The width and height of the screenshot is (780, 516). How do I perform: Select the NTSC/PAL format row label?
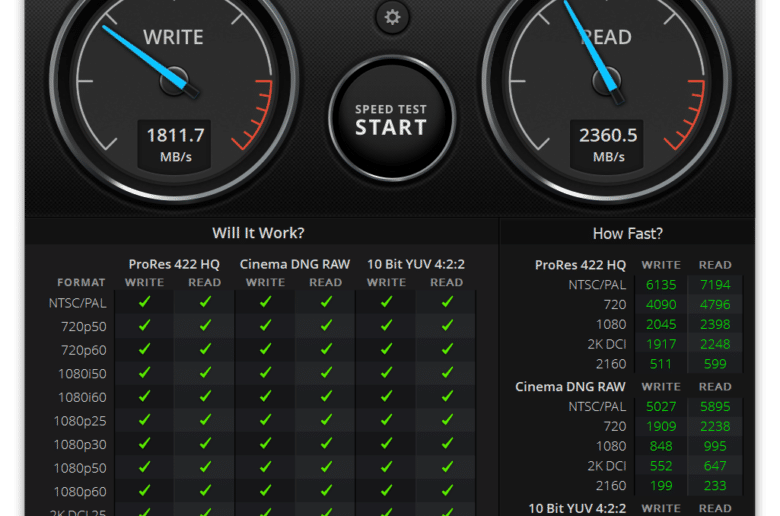click(x=78, y=303)
